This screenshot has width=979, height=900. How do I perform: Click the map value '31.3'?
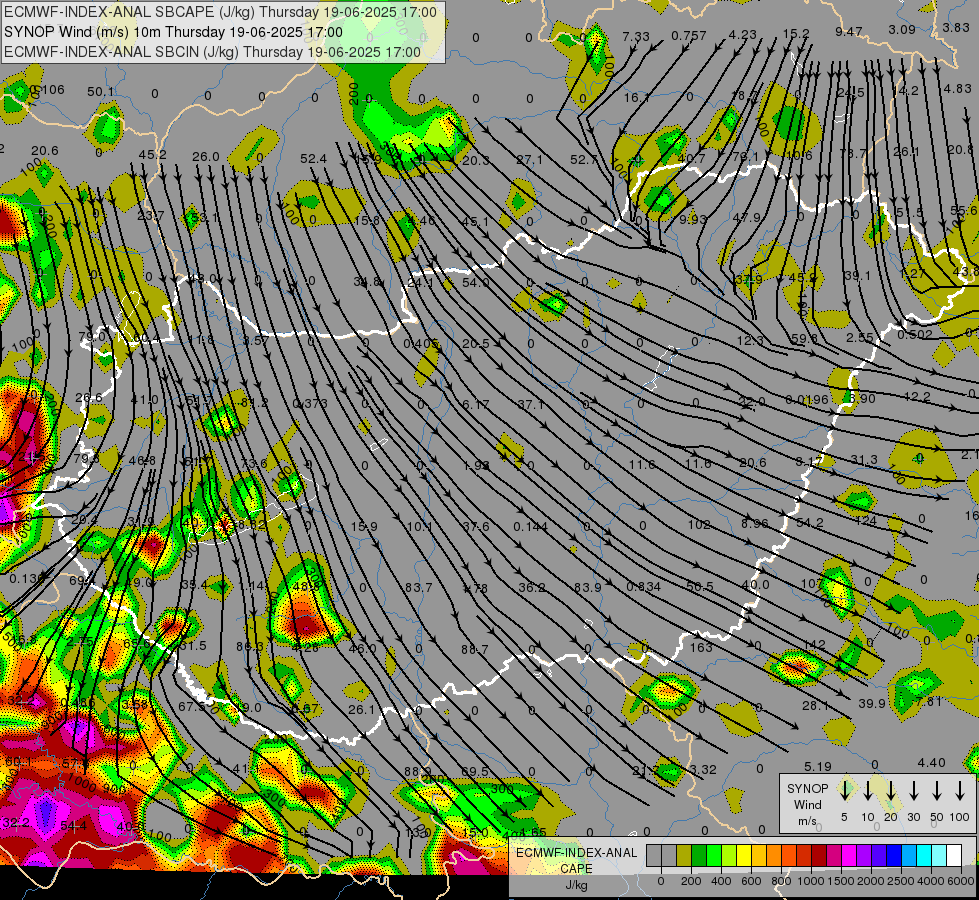[x=864, y=460]
